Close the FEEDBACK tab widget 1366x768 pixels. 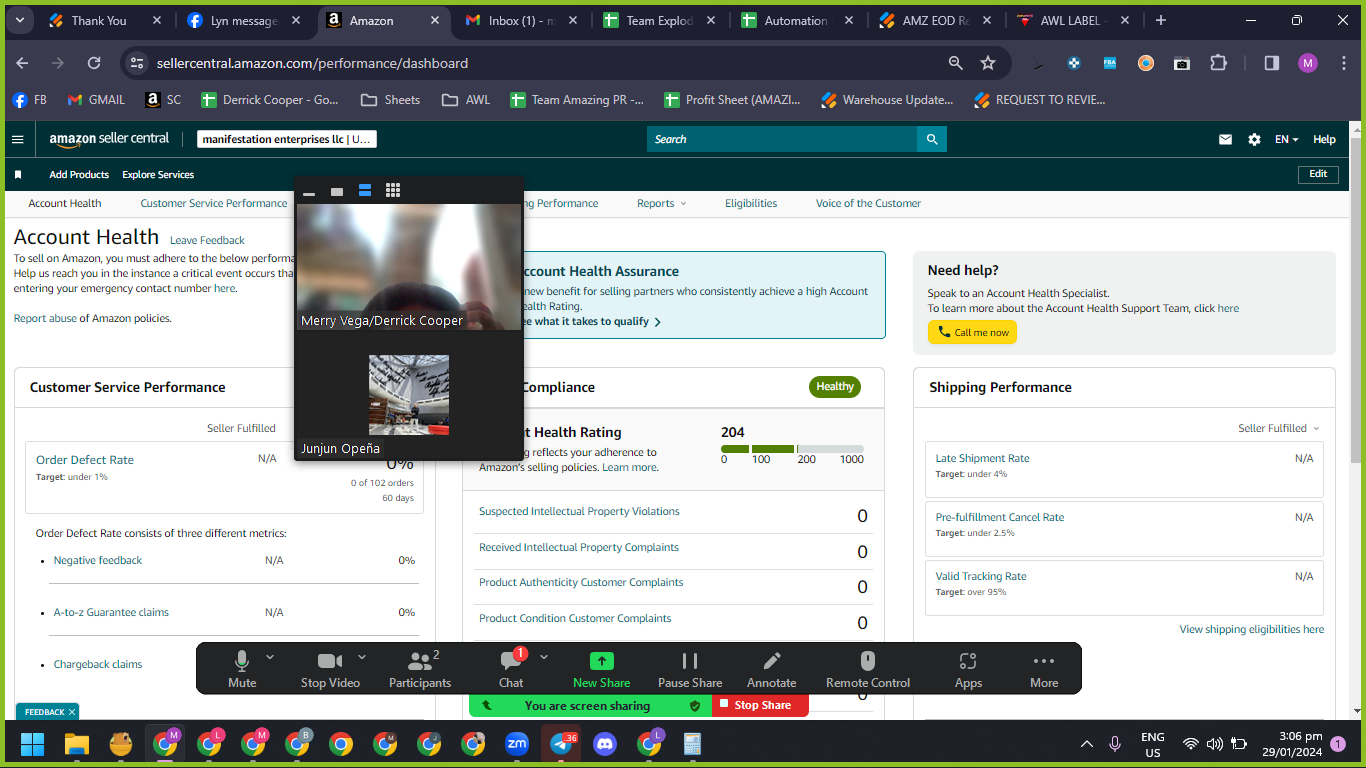coord(72,712)
